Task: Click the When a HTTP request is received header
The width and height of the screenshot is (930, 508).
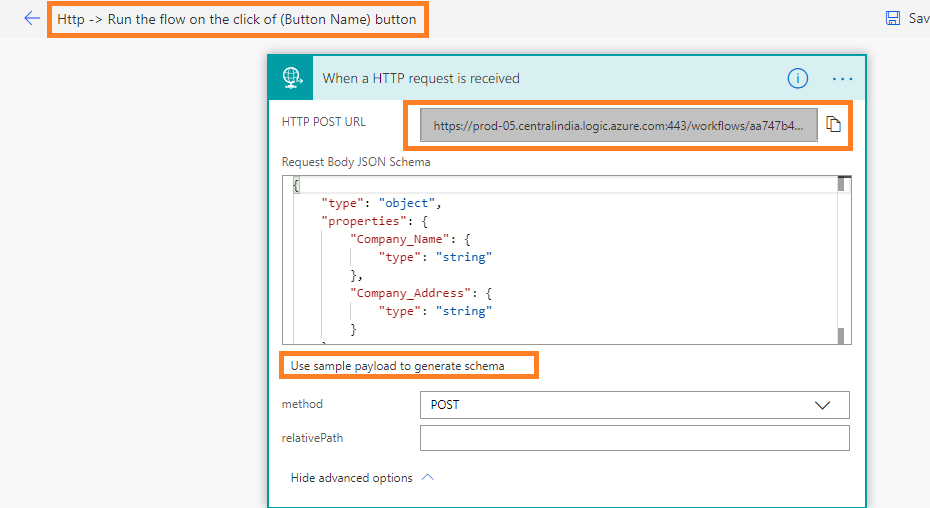Action: coord(421,78)
